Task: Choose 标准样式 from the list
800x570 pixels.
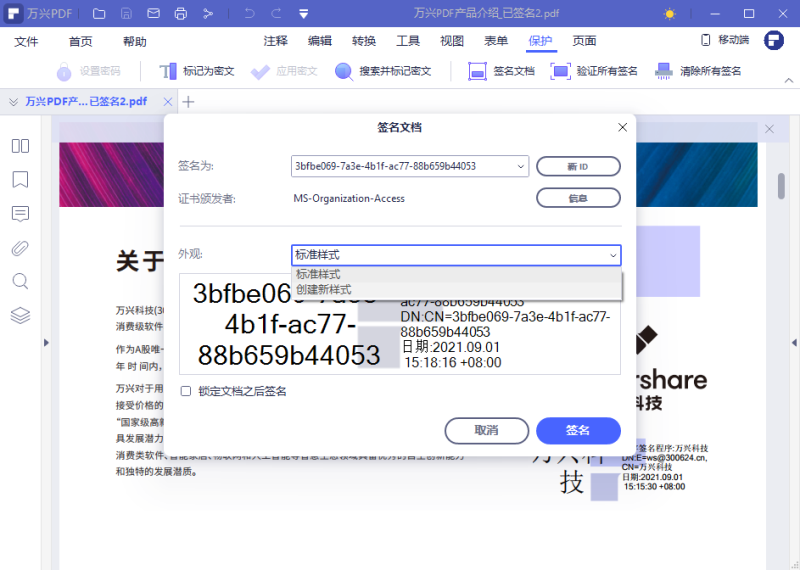Action: point(457,275)
